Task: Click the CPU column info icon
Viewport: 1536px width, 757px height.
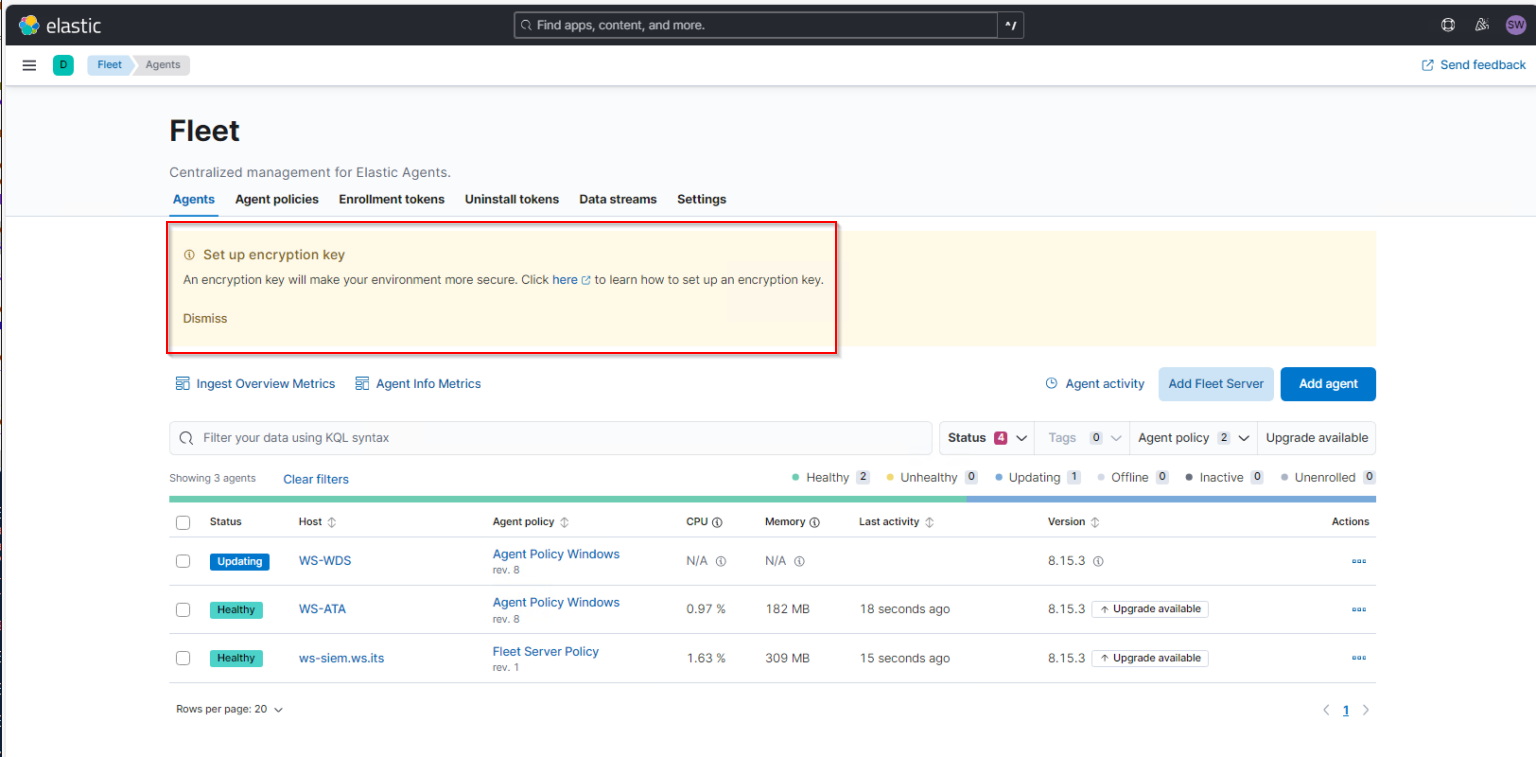Action: 717,522
